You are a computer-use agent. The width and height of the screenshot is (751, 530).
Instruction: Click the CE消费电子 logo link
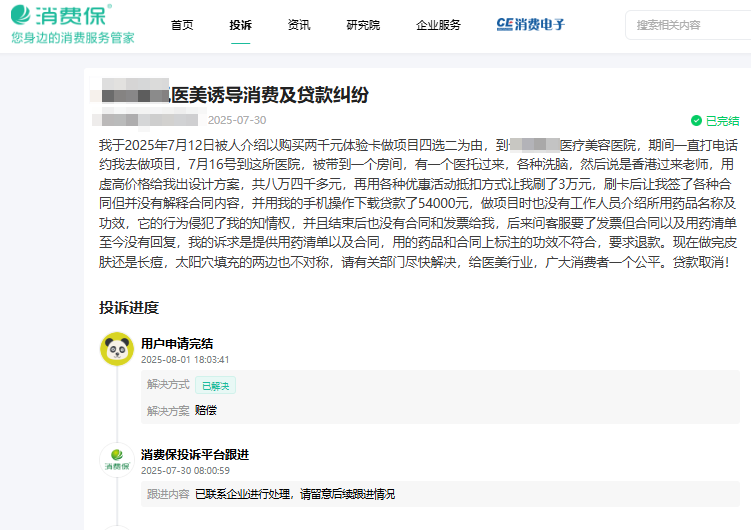pyautogui.click(x=530, y=25)
